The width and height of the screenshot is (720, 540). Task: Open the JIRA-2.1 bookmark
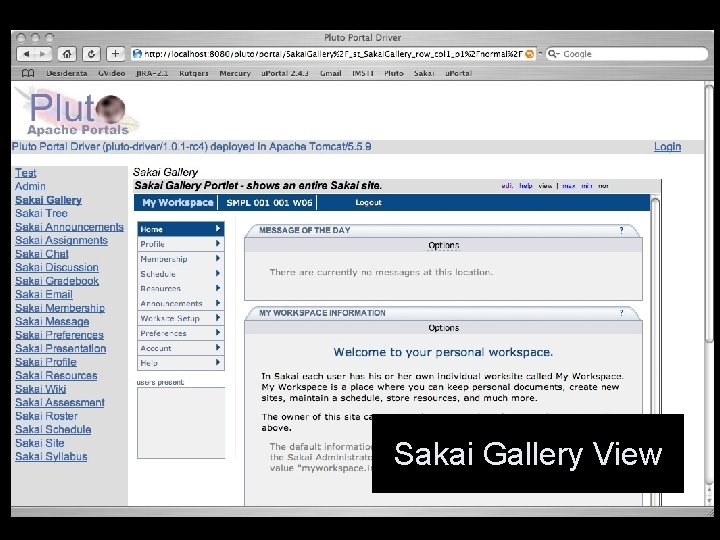point(152,73)
